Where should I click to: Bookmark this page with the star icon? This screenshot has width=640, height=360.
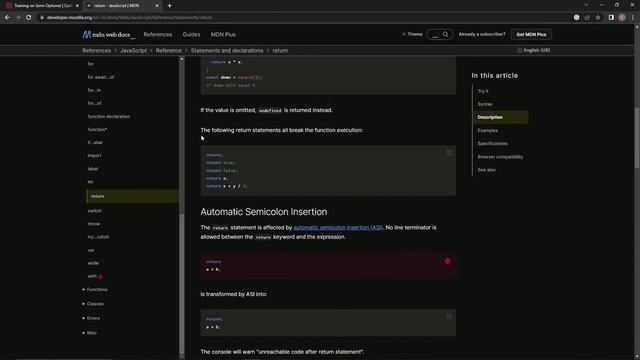click(598, 18)
